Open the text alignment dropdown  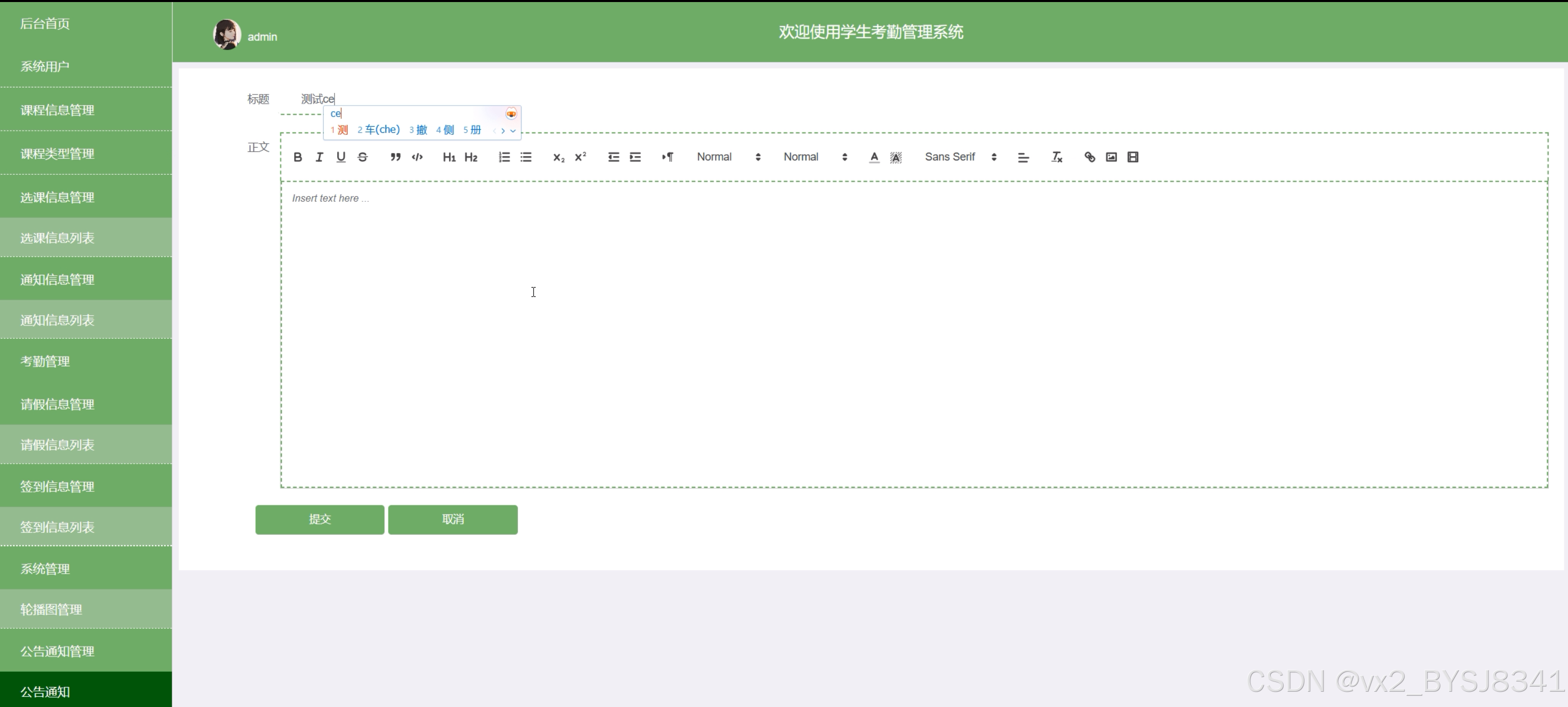[1023, 157]
